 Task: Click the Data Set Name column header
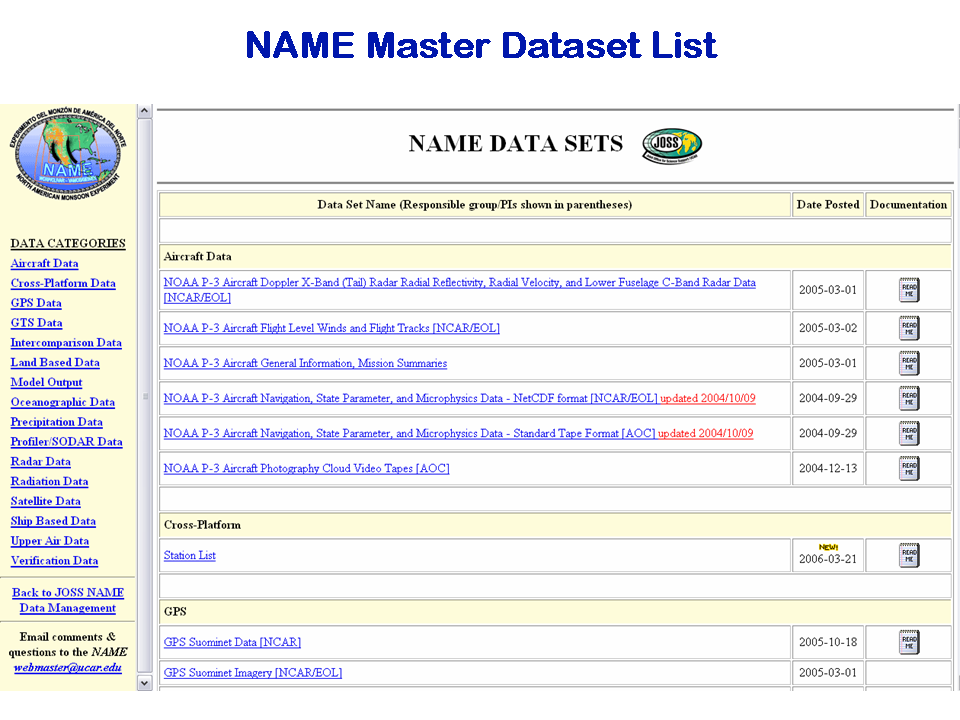click(474, 204)
